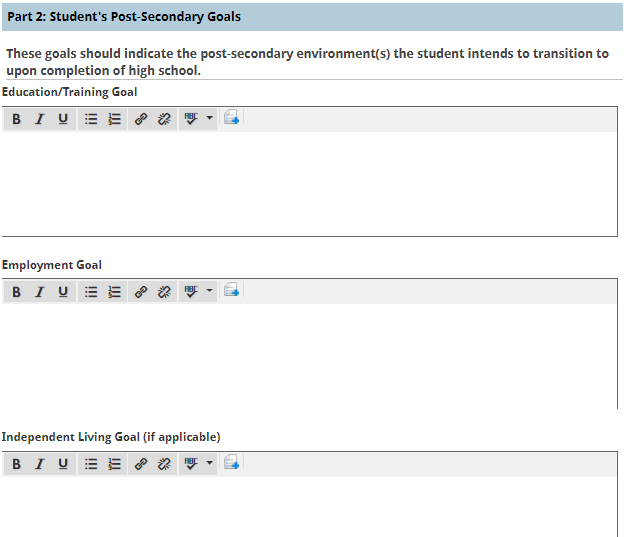This screenshot has height=537, width=627.
Task: Toggle Italic in Independent Living Goal editor
Action: click(39, 464)
